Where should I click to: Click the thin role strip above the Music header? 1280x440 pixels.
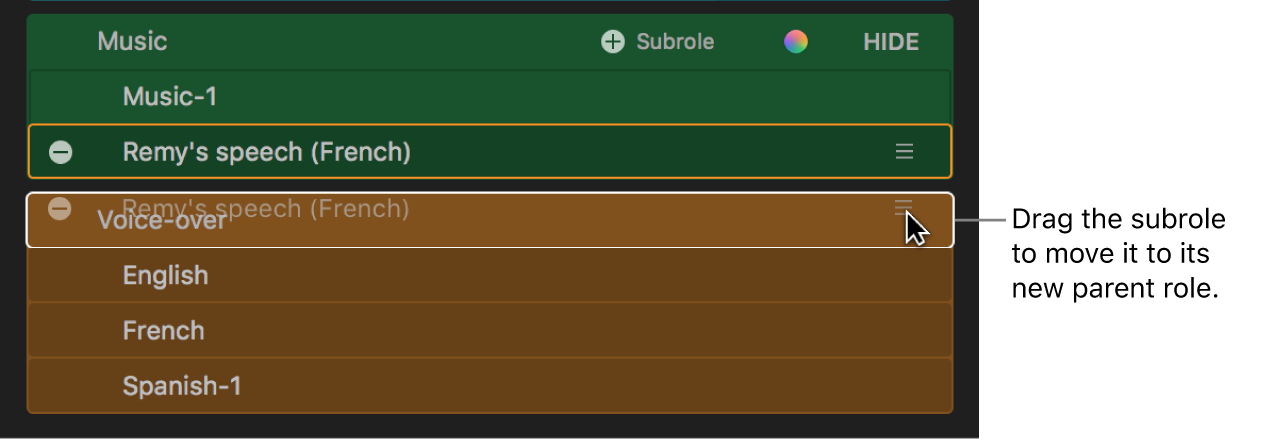coord(490,3)
